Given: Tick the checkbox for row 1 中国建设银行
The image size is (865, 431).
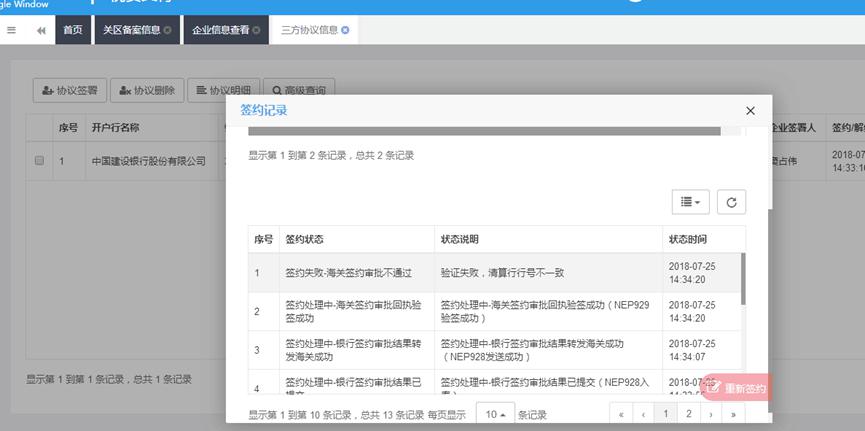Looking at the screenshot, I should [40, 160].
